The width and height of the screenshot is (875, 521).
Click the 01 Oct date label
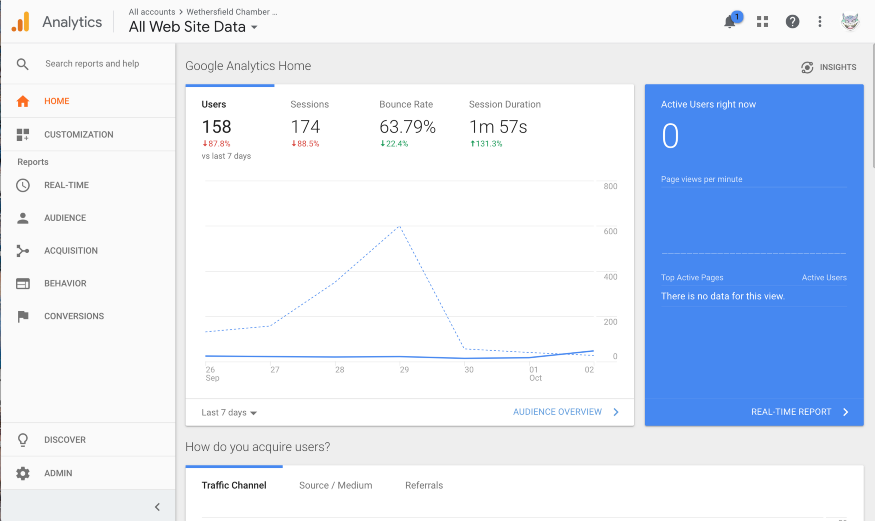coord(535,374)
